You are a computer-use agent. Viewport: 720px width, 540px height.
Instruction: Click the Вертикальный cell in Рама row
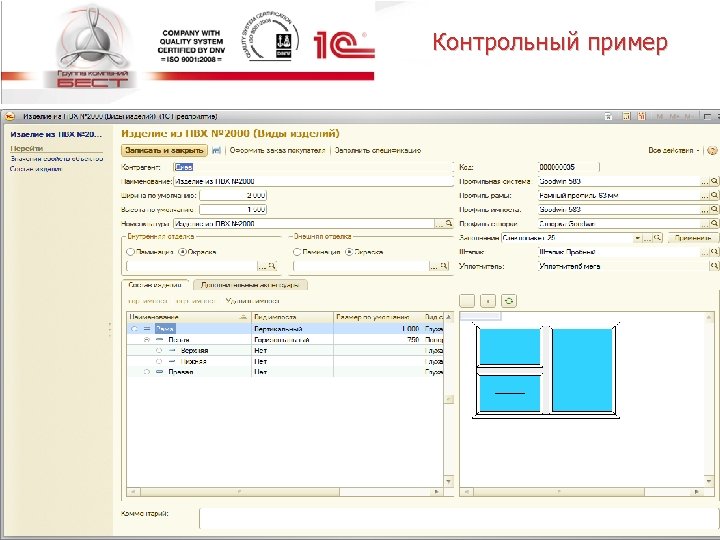click(292, 329)
